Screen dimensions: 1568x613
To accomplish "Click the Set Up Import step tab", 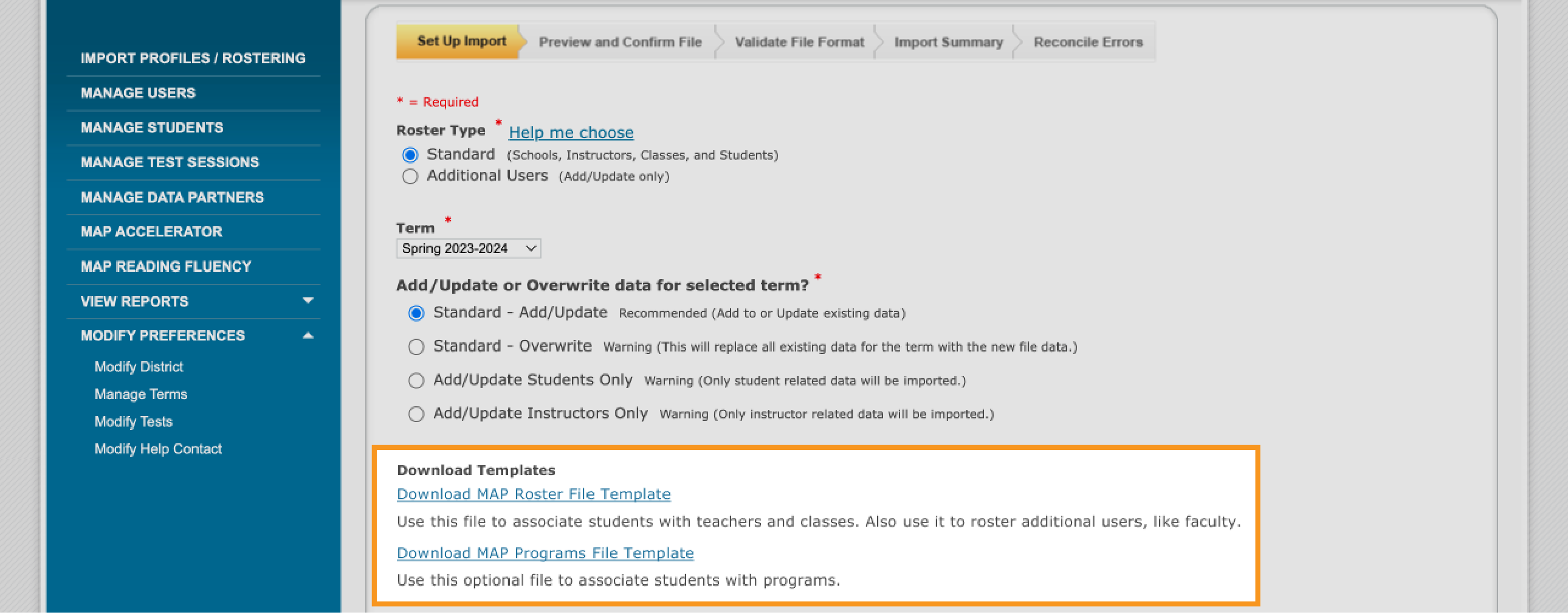I will click(461, 41).
